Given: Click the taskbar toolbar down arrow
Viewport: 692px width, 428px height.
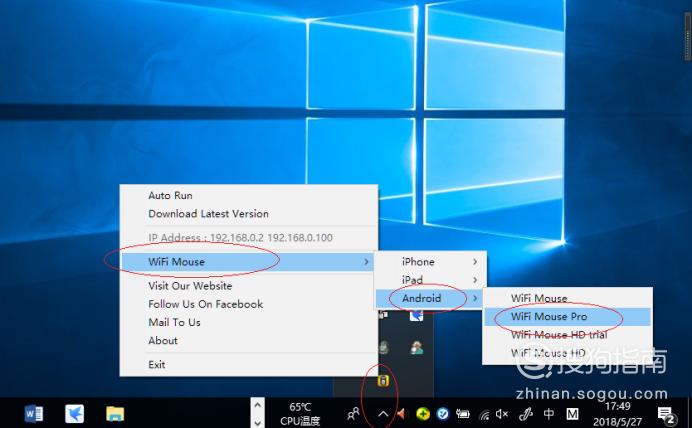Looking at the screenshot, I should point(258,422).
